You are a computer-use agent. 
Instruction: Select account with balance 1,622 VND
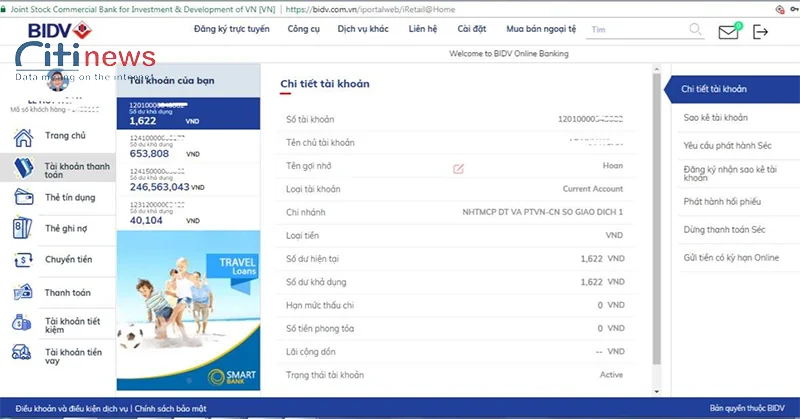point(188,113)
